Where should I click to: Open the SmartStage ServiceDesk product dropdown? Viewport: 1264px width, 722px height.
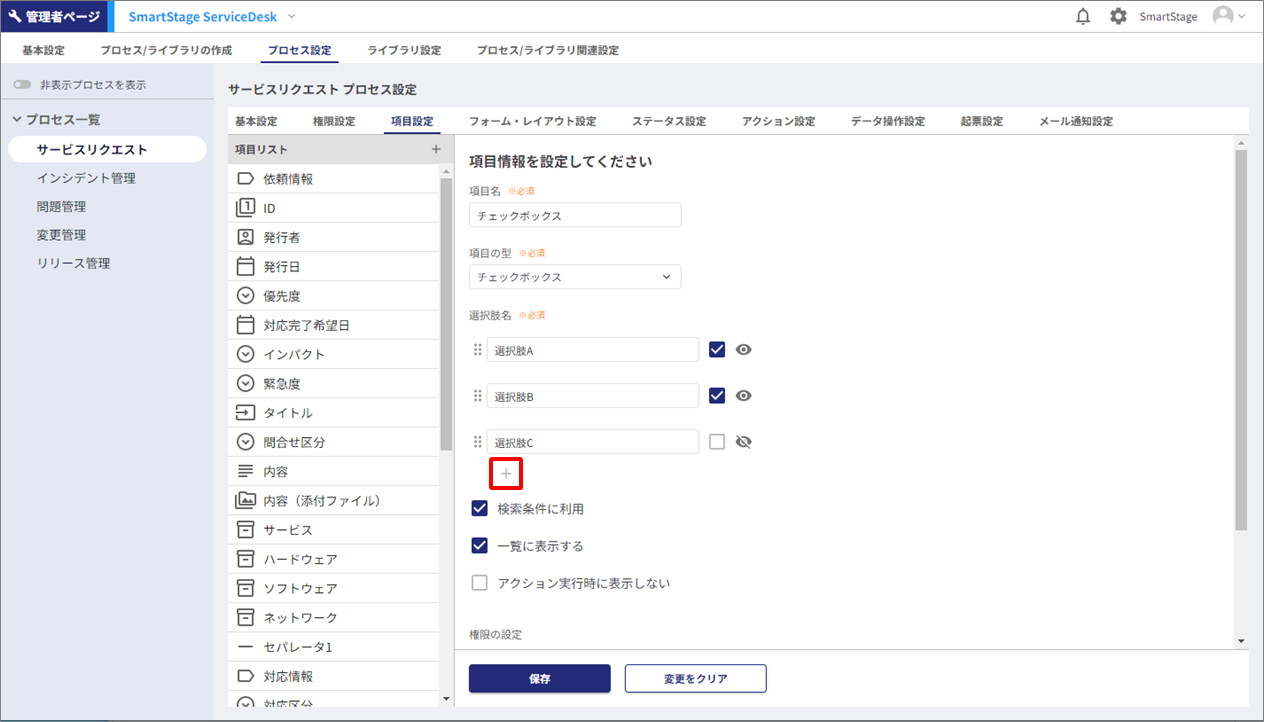pyautogui.click(x=291, y=17)
